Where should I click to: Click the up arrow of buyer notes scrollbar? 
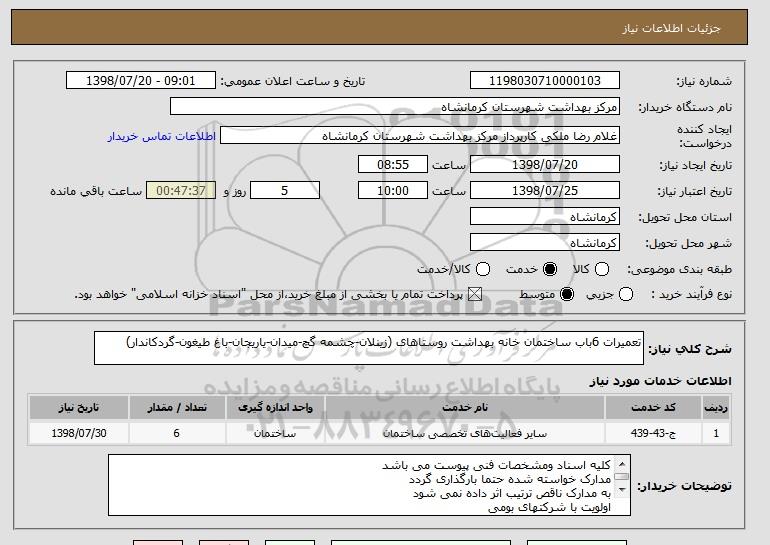pyautogui.click(x=622, y=463)
